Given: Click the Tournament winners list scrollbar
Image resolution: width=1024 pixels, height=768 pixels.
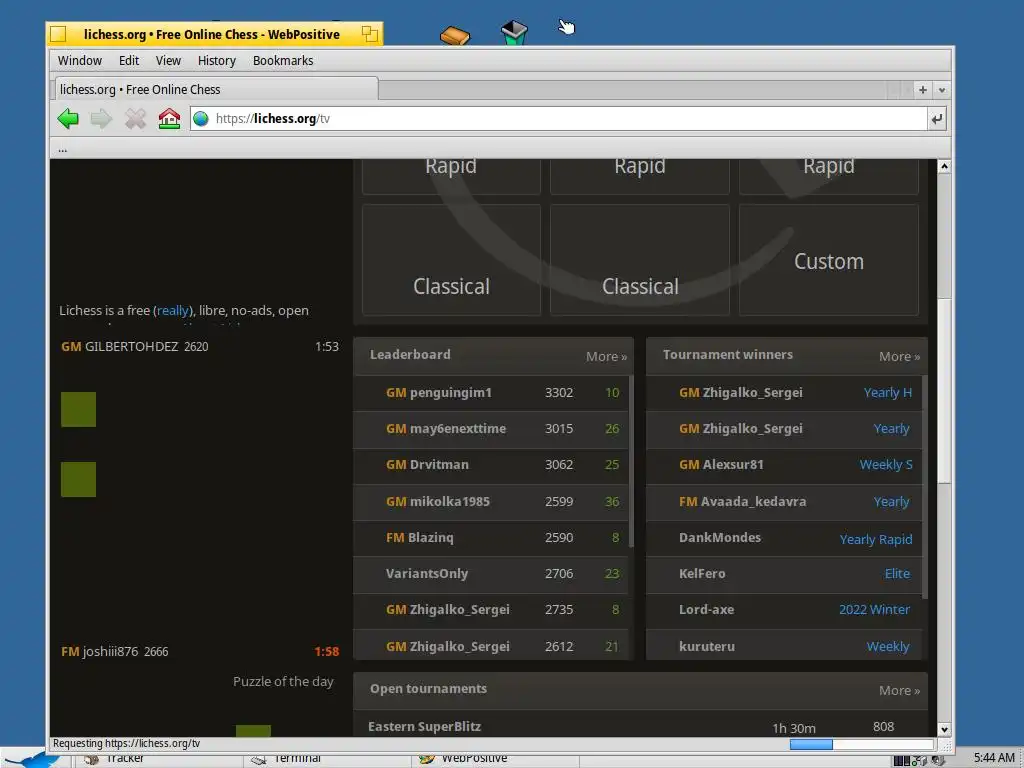Looking at the screenshot, I should [x=925, y=487].
